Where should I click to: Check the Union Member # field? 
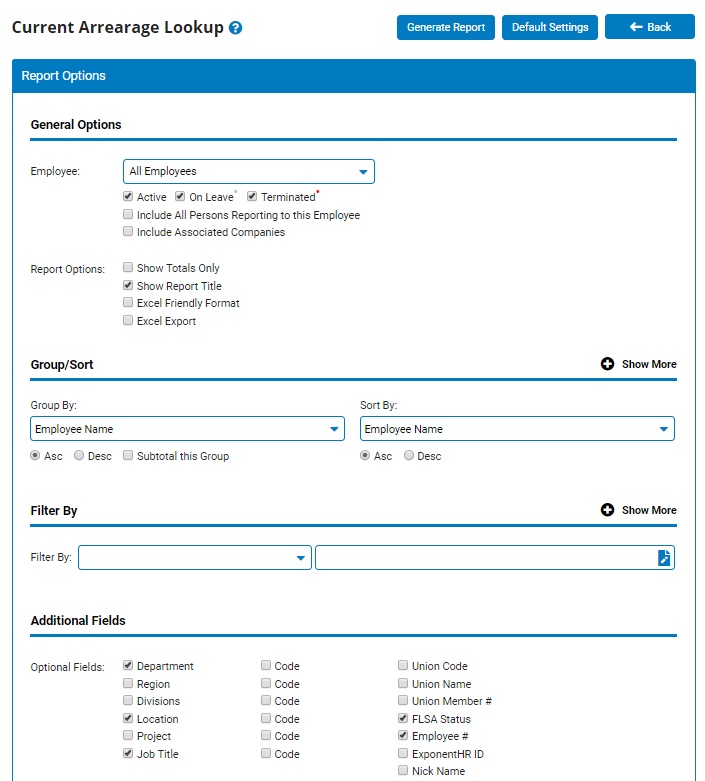click(x=403, y=700)
